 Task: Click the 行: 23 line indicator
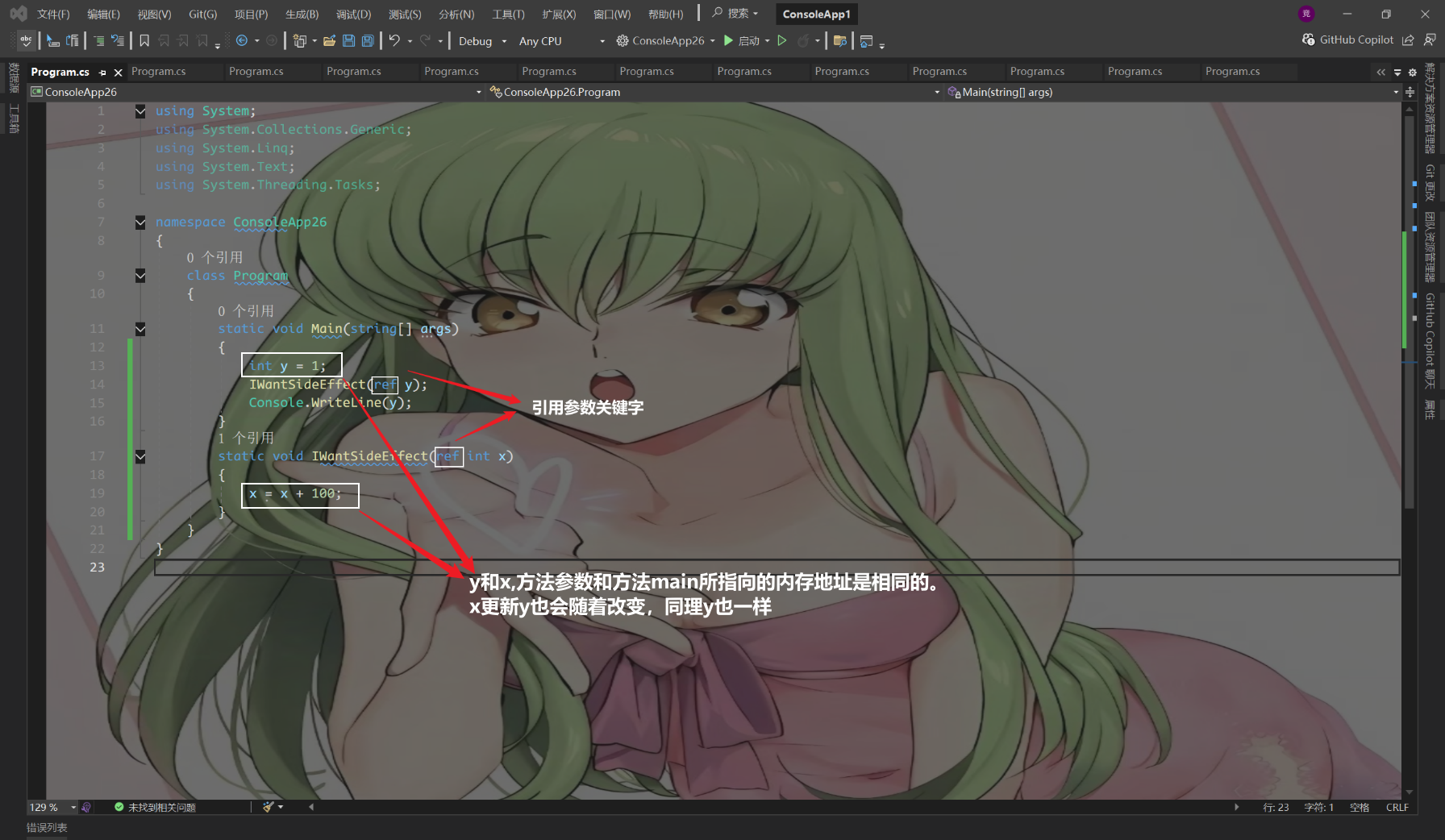[1276, 807]
